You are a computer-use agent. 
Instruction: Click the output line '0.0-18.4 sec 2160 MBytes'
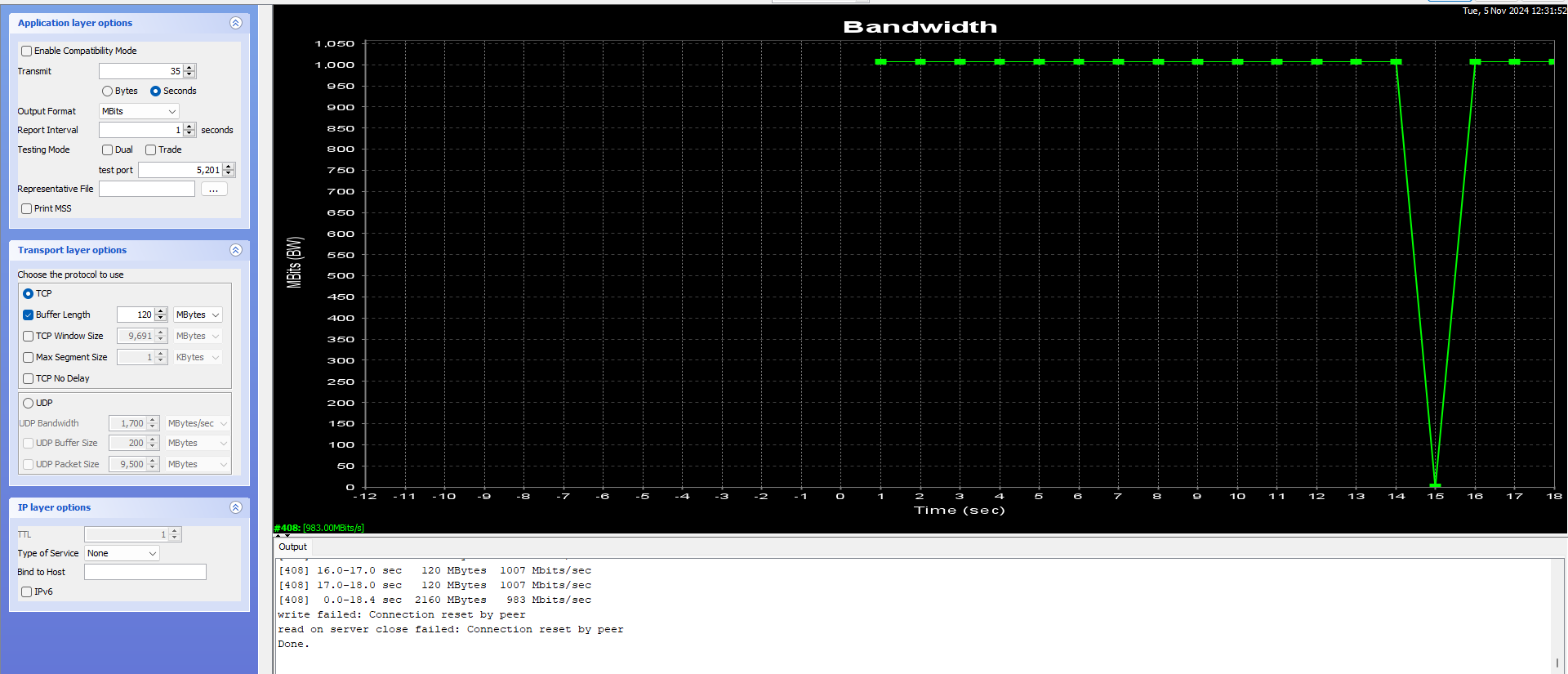click(x=434, y=600)
